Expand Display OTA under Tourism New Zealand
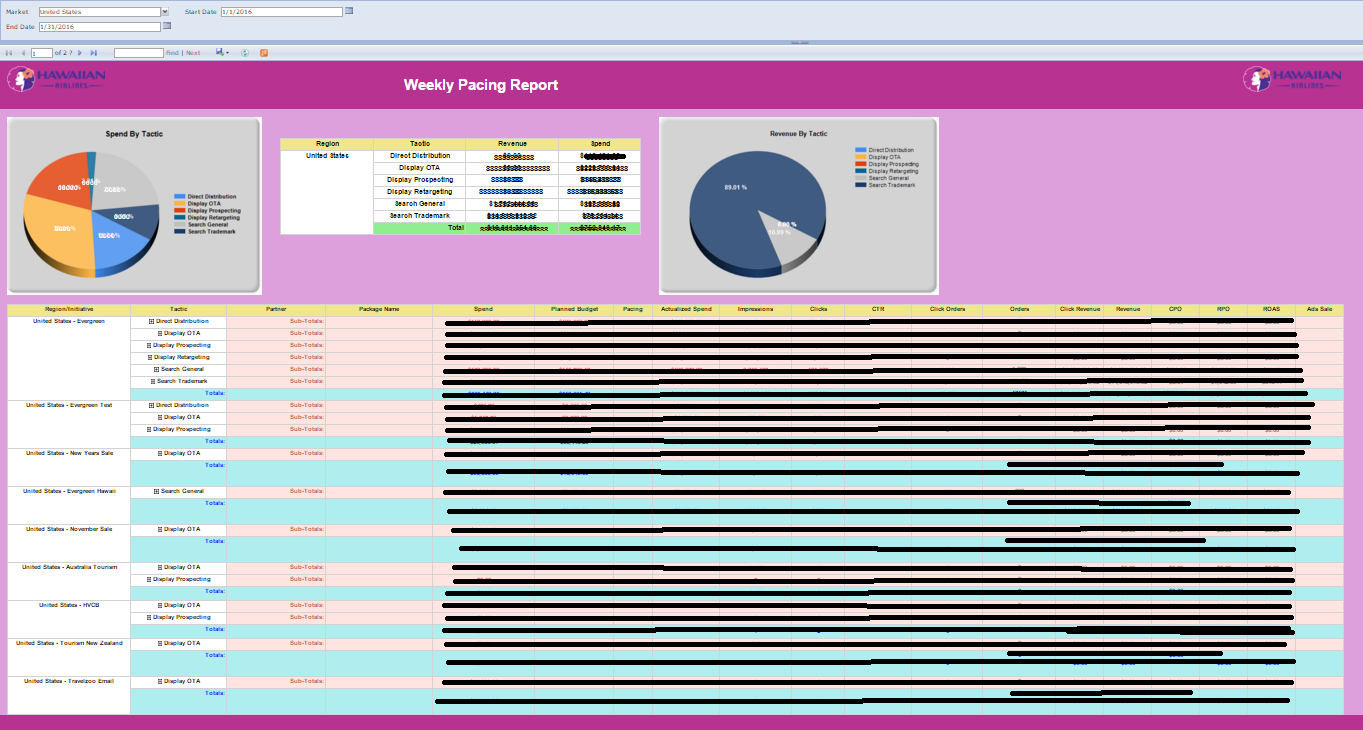The image size is (1363, 730). point(160,644)
